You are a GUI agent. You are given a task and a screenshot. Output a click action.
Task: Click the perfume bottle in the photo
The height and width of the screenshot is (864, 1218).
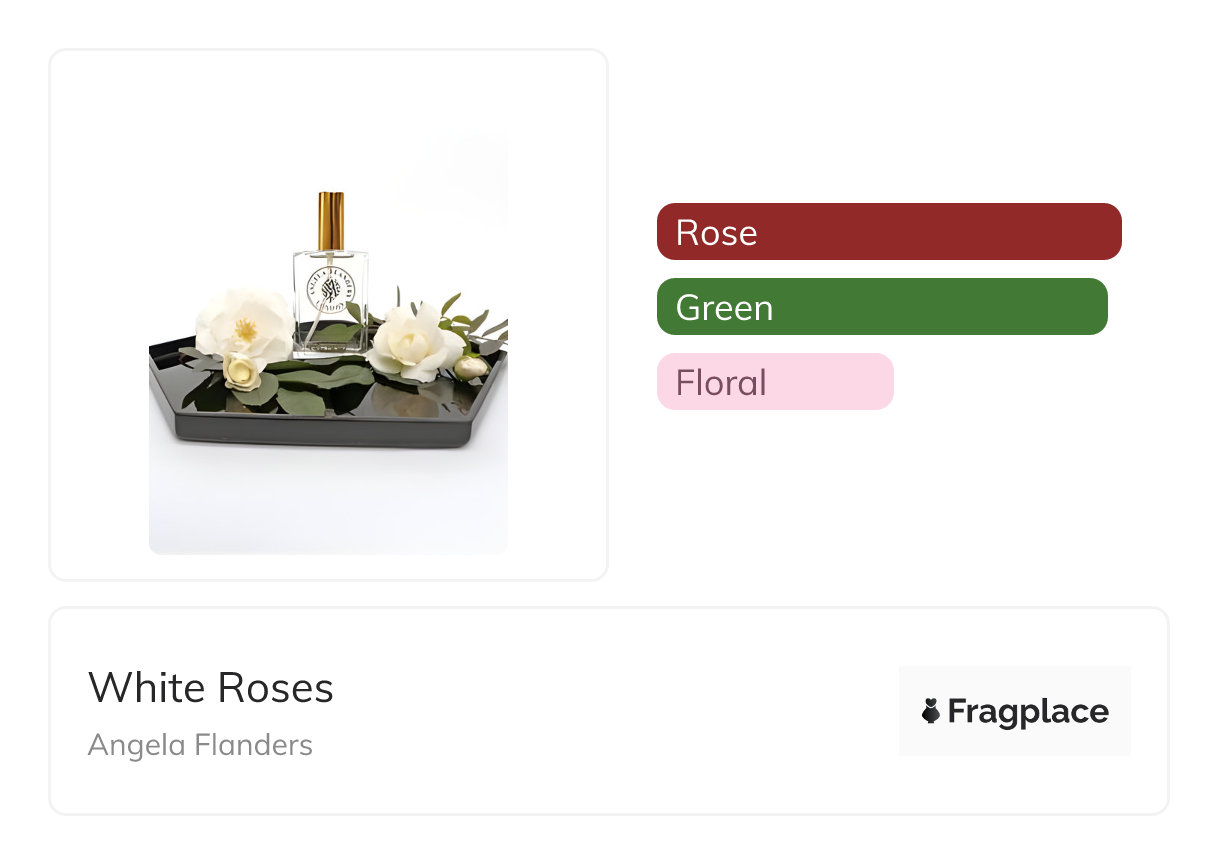tap(331, 300)
